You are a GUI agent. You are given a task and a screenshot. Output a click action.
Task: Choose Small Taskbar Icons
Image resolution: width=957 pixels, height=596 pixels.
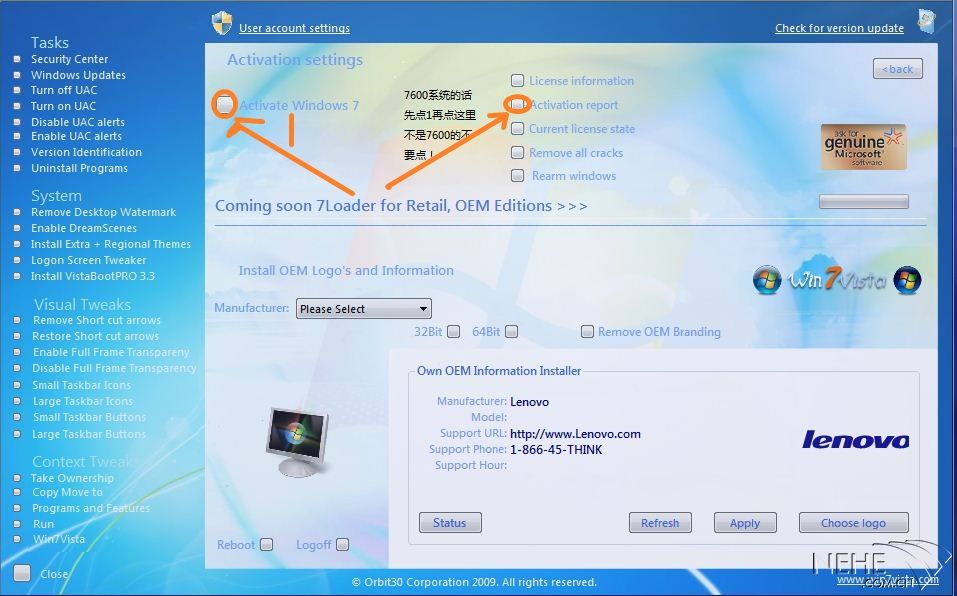[x=81, y=385]
